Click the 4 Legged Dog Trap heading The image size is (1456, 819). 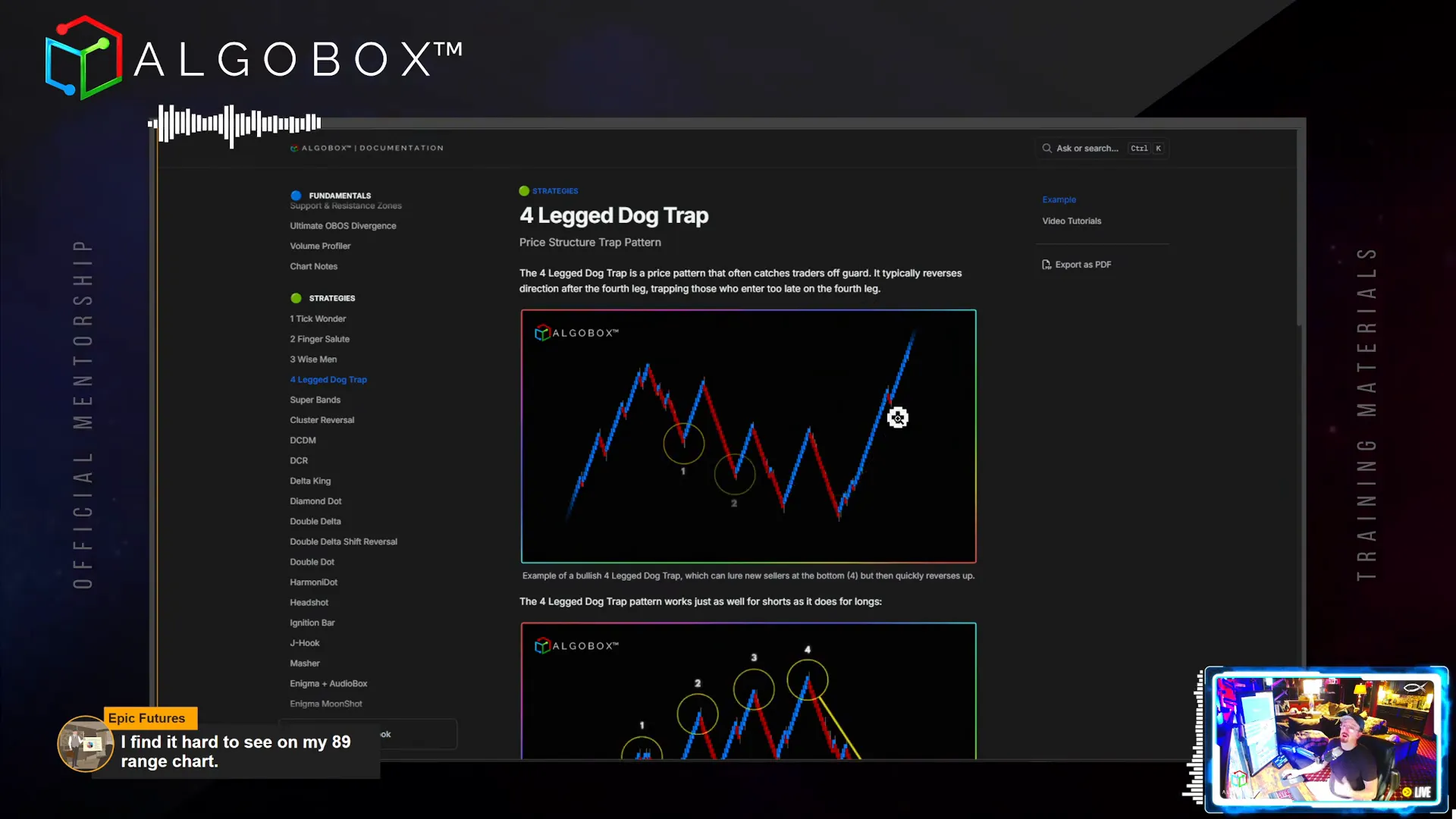tap(613, 216)
